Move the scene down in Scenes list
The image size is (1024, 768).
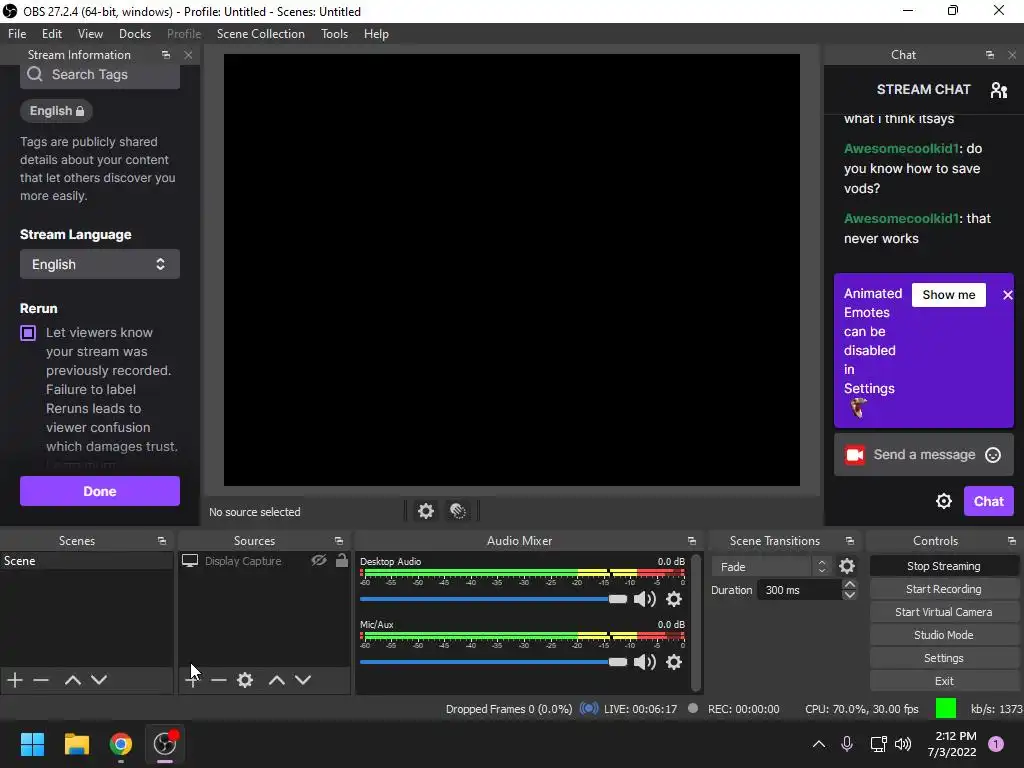(99, 680)
